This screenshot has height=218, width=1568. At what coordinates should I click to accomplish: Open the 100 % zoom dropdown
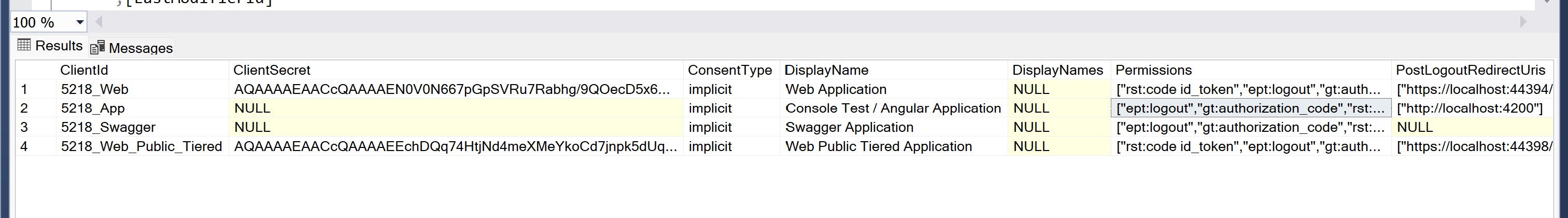[x=80, y=22]
